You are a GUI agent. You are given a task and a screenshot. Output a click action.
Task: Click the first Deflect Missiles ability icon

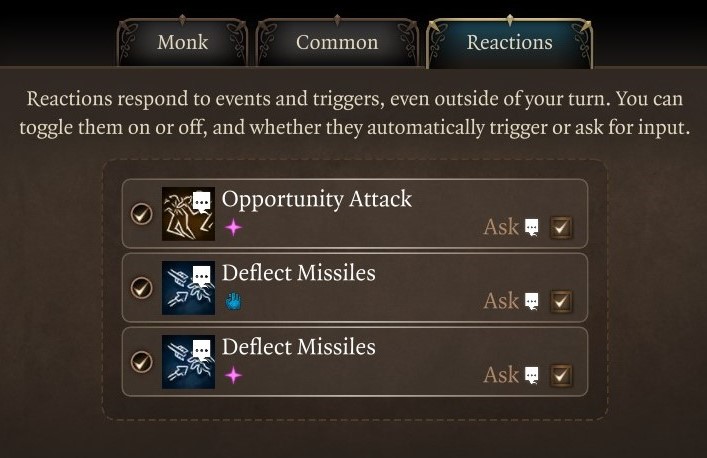pos(188,287)
